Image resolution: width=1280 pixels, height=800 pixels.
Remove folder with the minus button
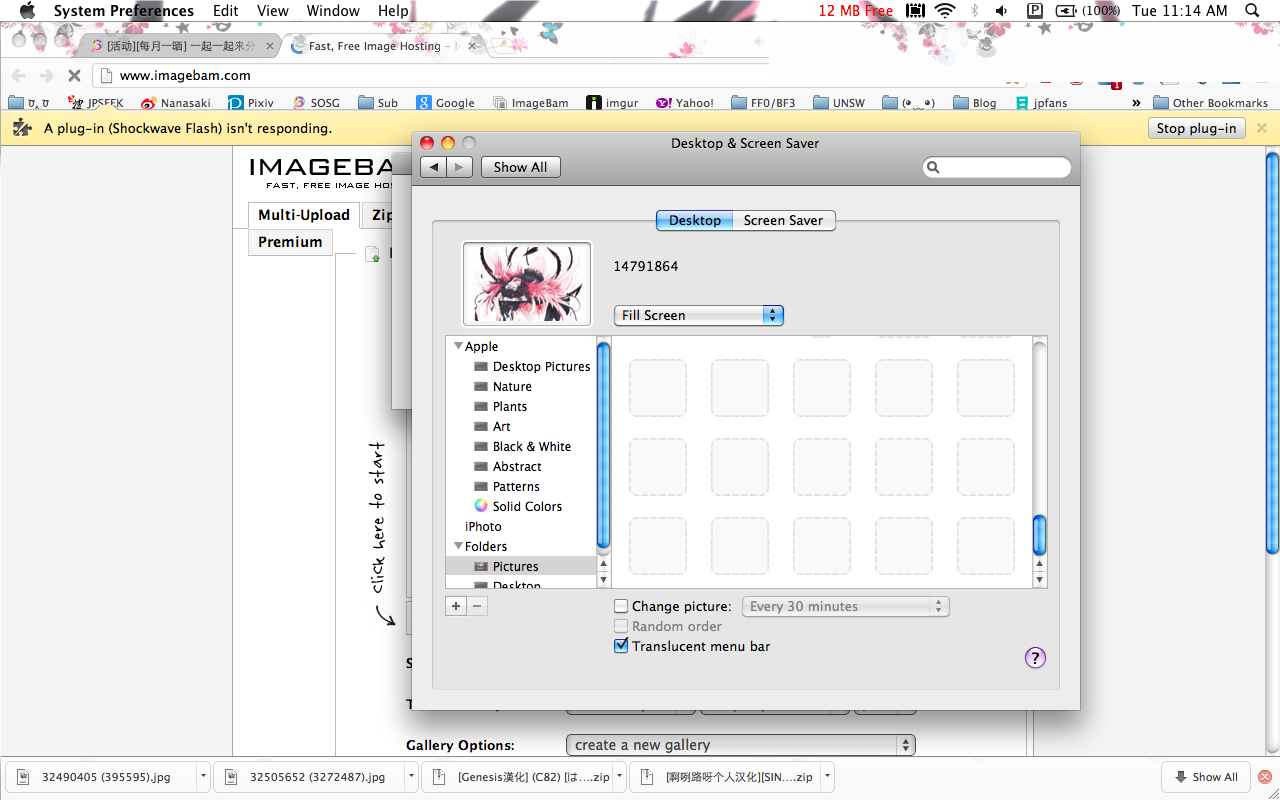pos(477,606)
